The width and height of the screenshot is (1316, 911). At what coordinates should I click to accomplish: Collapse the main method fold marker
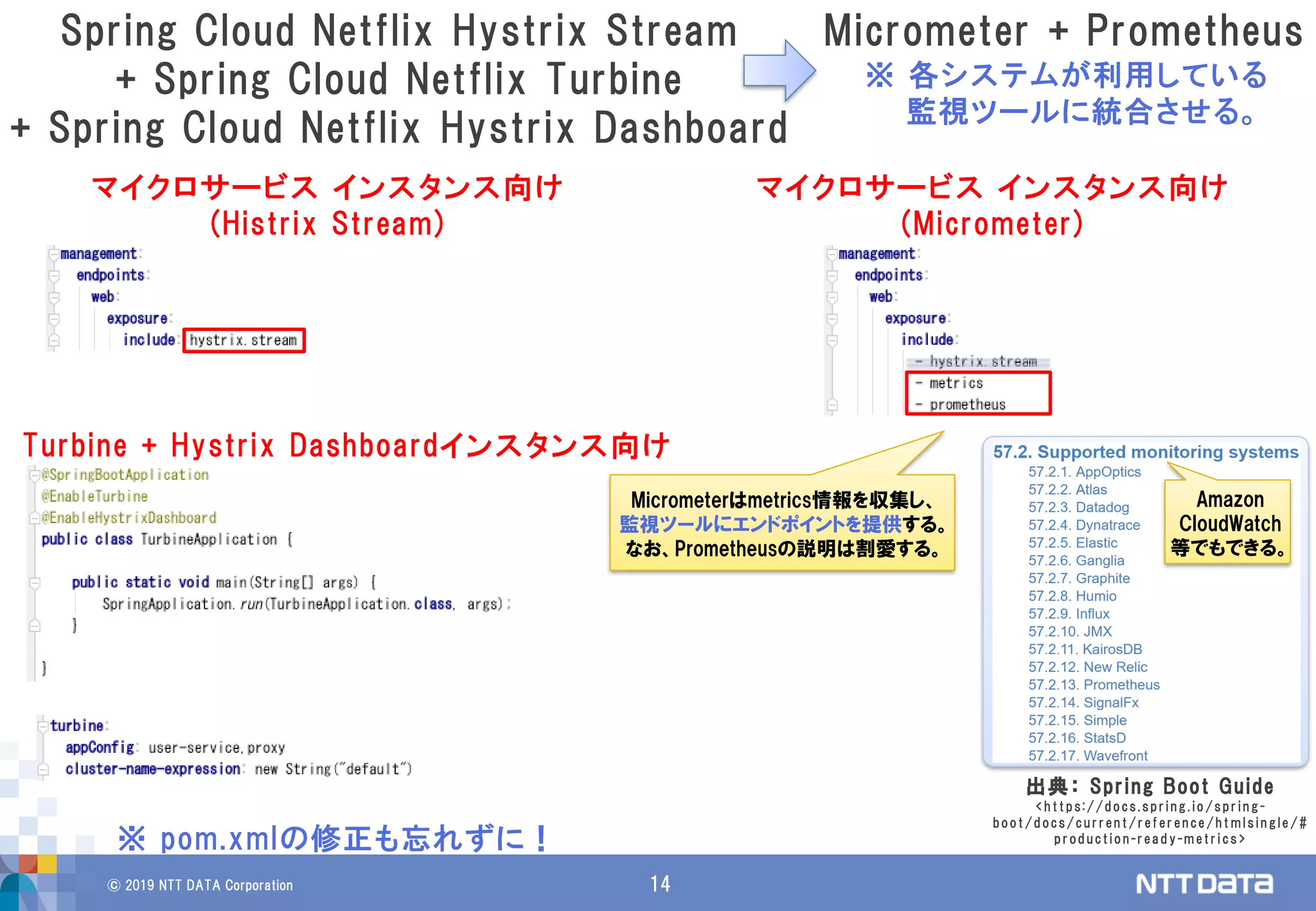click(x=35, y=583)
